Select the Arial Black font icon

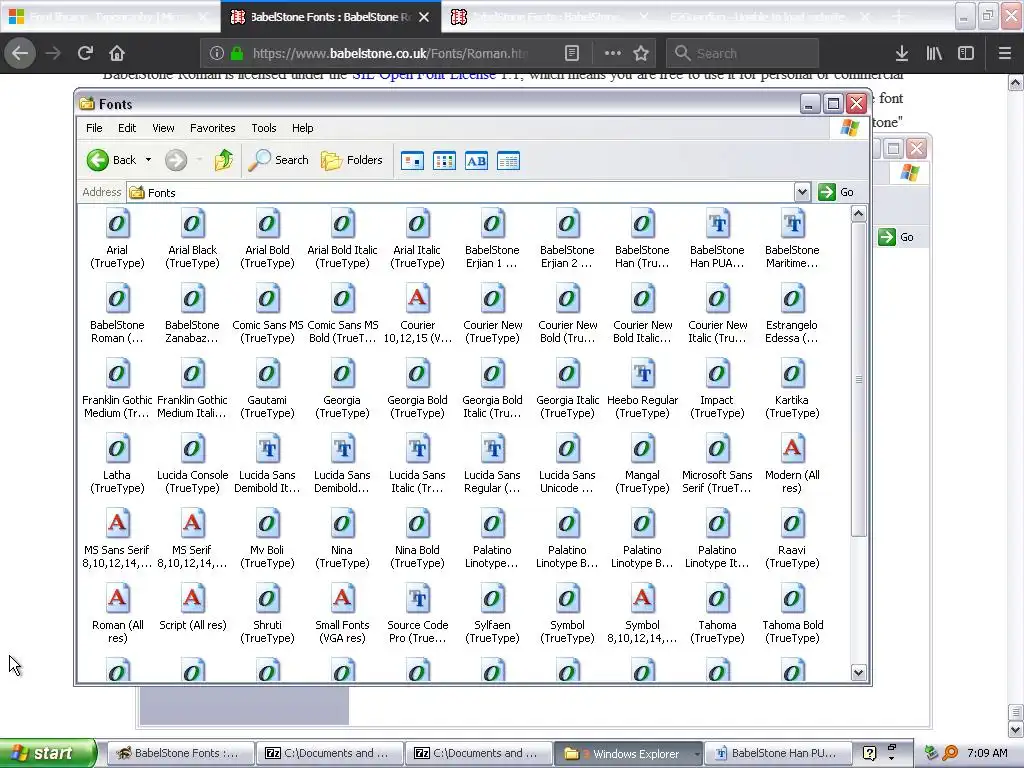click(x=192, y=224)
